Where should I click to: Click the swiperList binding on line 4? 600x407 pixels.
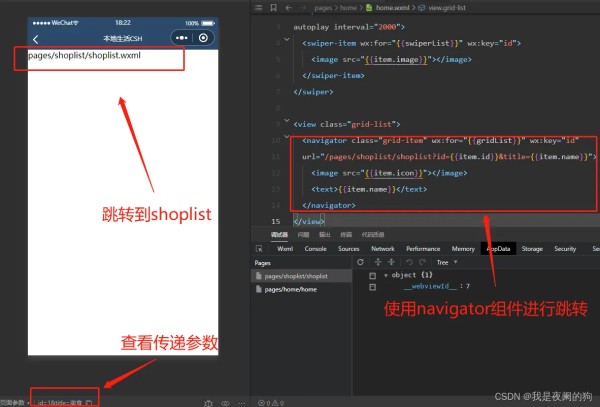pos(427,43)
